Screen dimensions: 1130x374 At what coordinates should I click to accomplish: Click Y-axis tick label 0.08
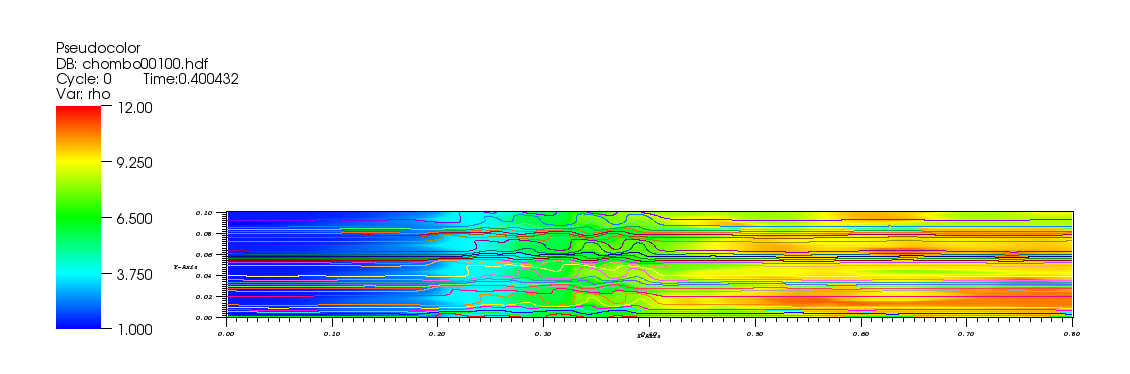click(203, 234)
